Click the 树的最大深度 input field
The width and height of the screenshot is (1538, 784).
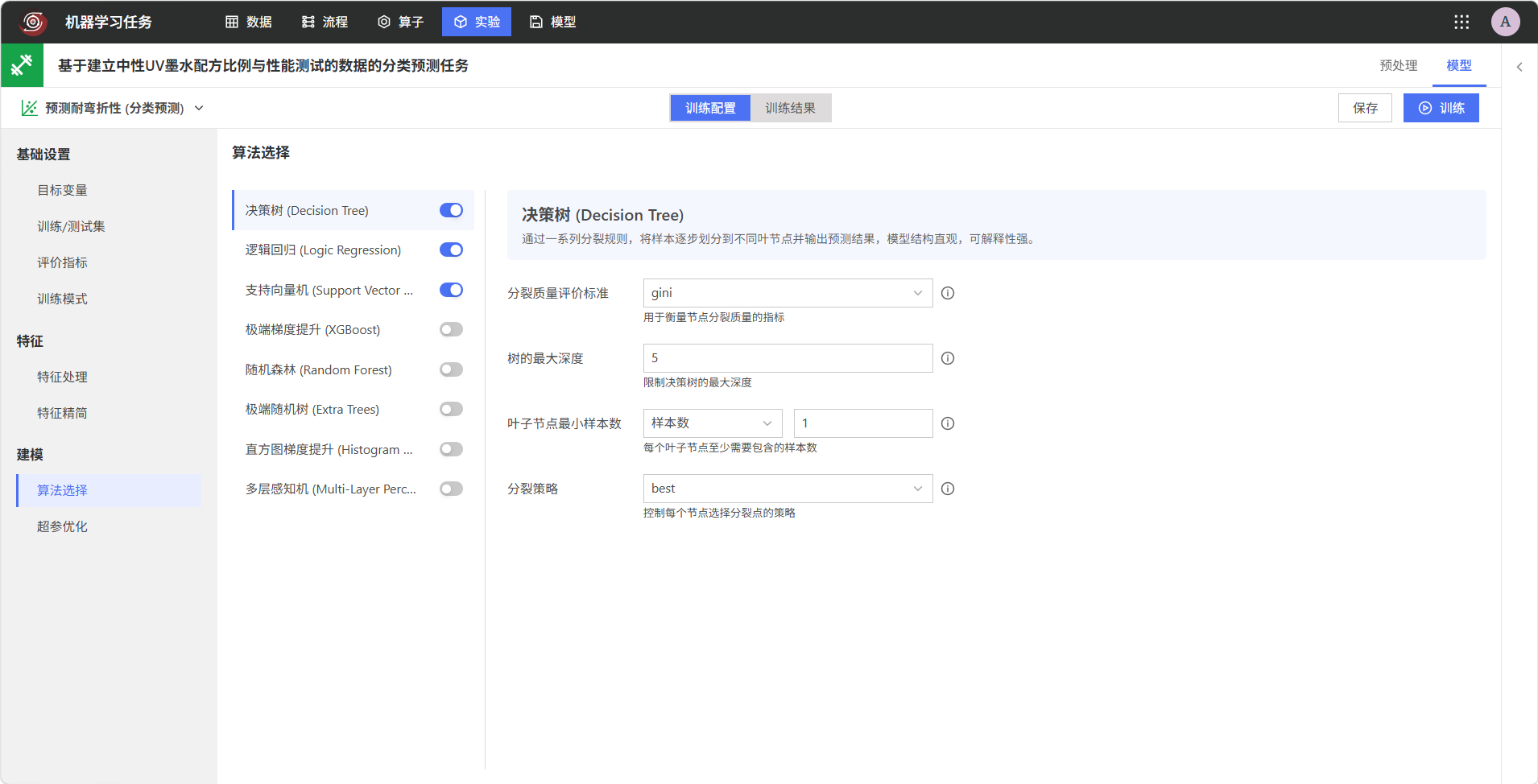788,358
